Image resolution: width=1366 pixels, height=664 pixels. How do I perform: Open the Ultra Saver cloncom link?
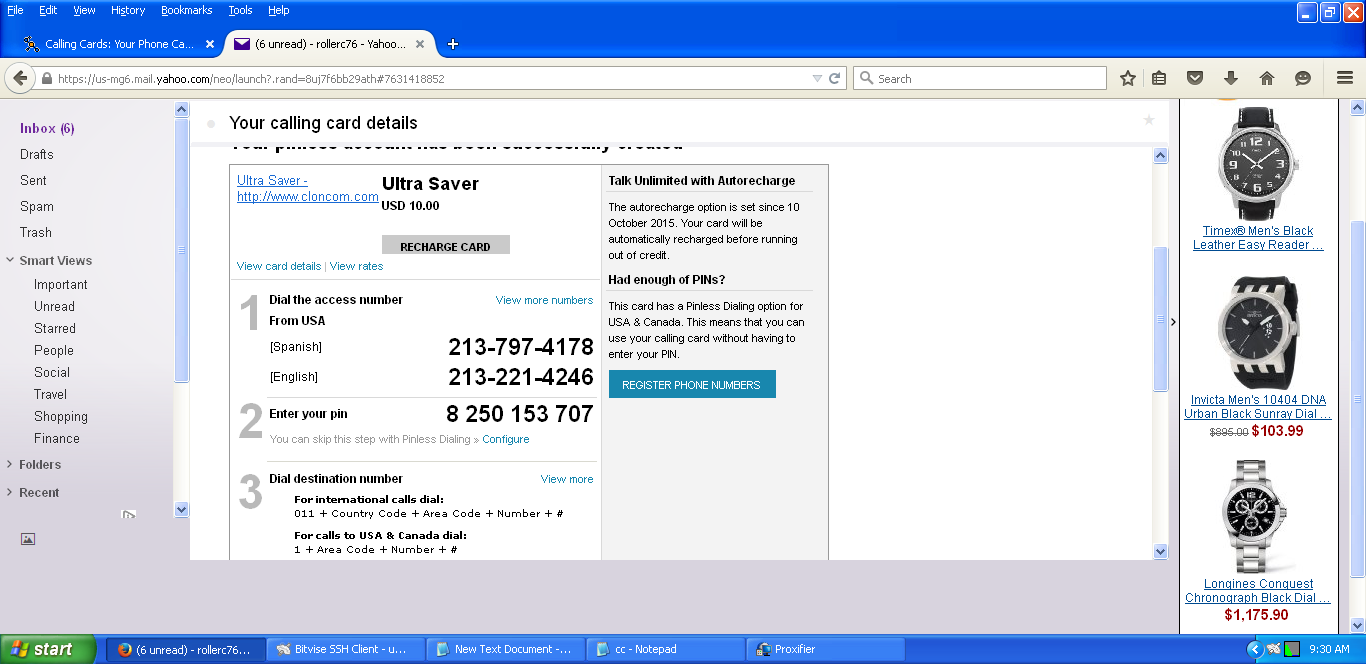click(308, 189)
